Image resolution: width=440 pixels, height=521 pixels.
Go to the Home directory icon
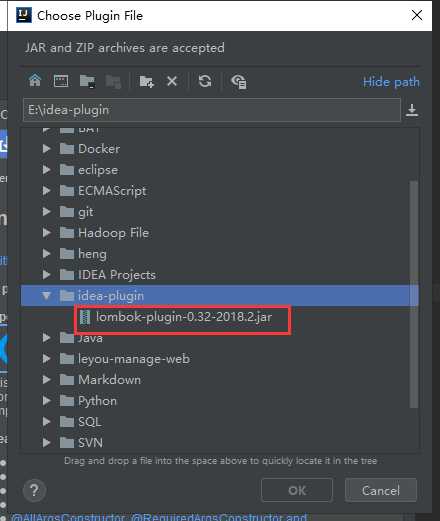coord(35,81)
